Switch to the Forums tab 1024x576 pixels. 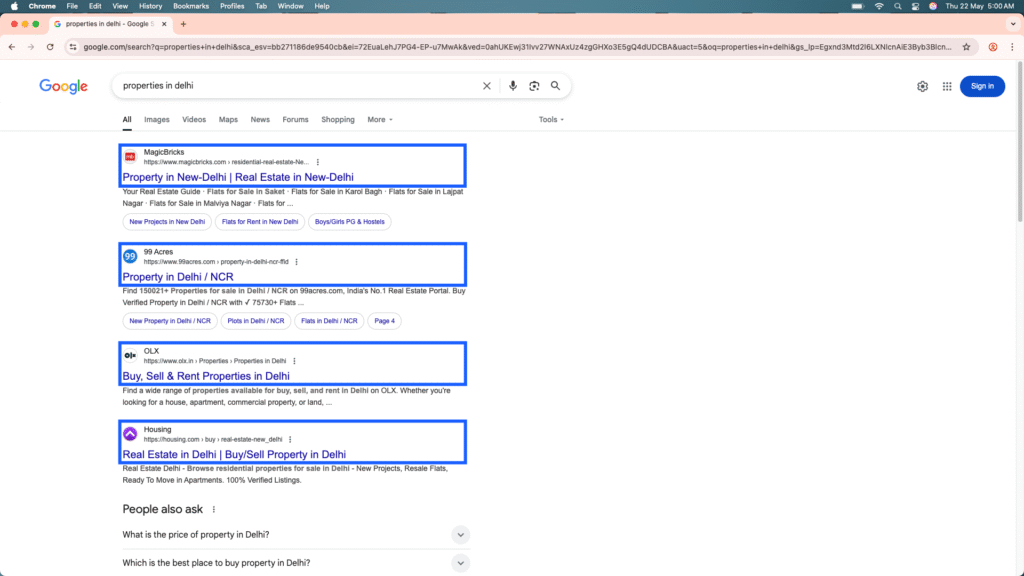click(295, 120)
